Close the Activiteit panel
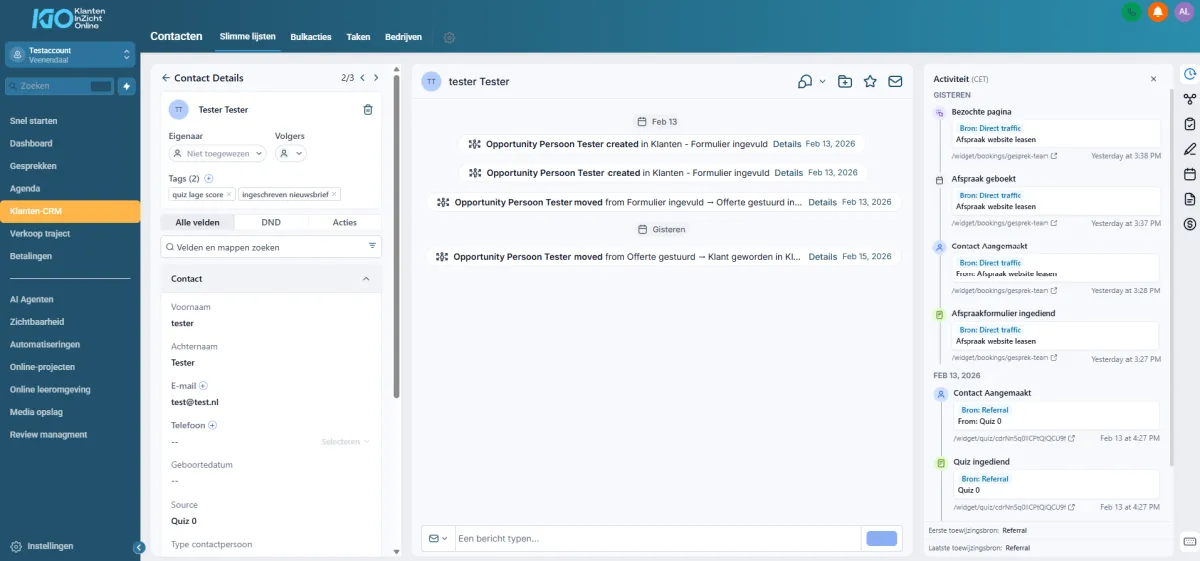 coord(1153,78)
